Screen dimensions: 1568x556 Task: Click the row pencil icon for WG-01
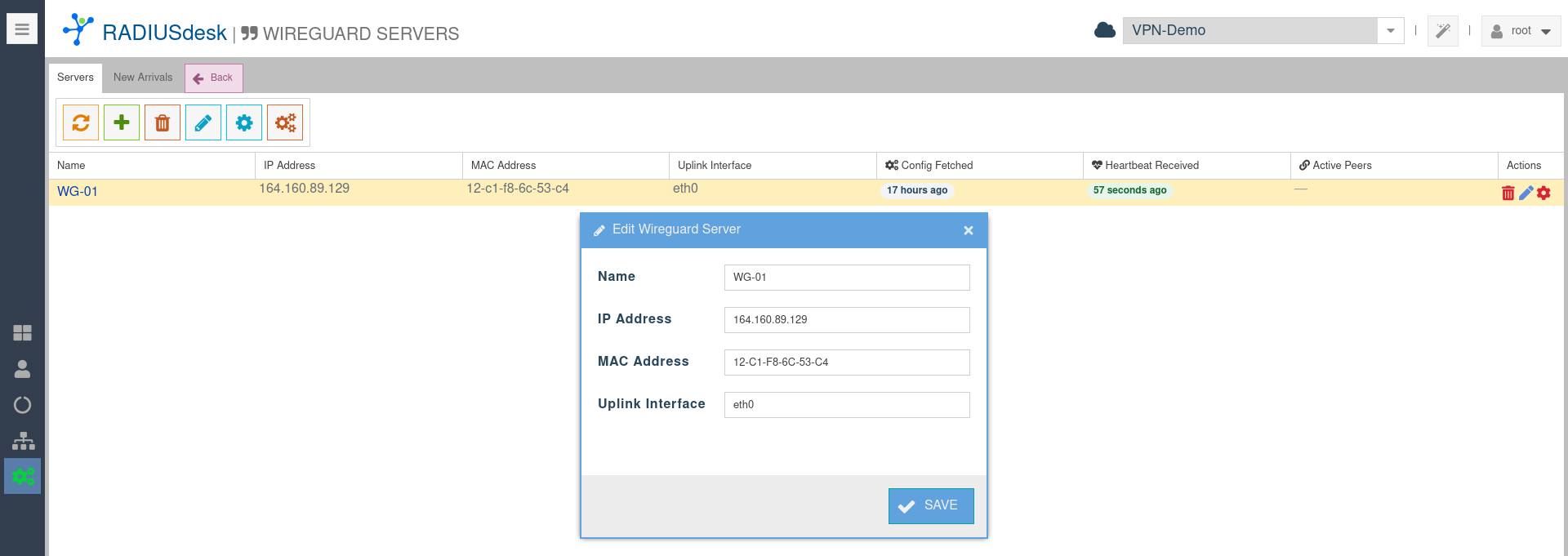(1526, 193)
